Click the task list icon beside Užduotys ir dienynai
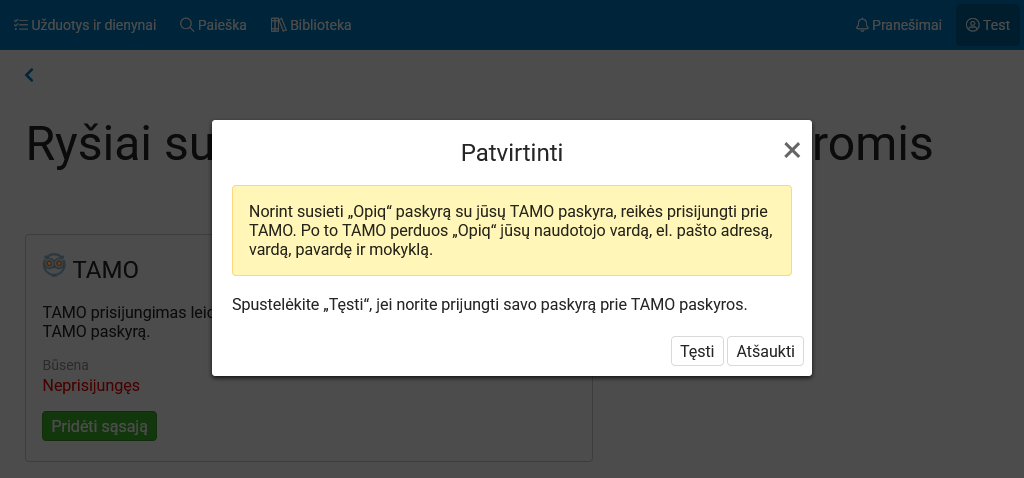1024x478 pixels. pyautogui.click(x=20, y=25)
